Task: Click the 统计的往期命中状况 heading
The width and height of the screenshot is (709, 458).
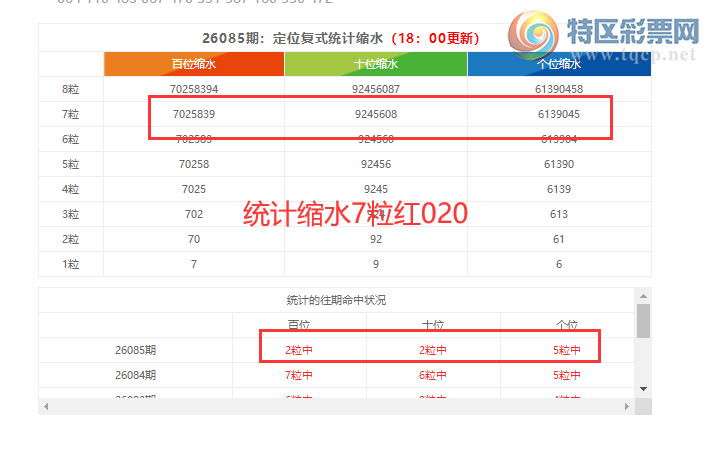Action: point(336,300)
